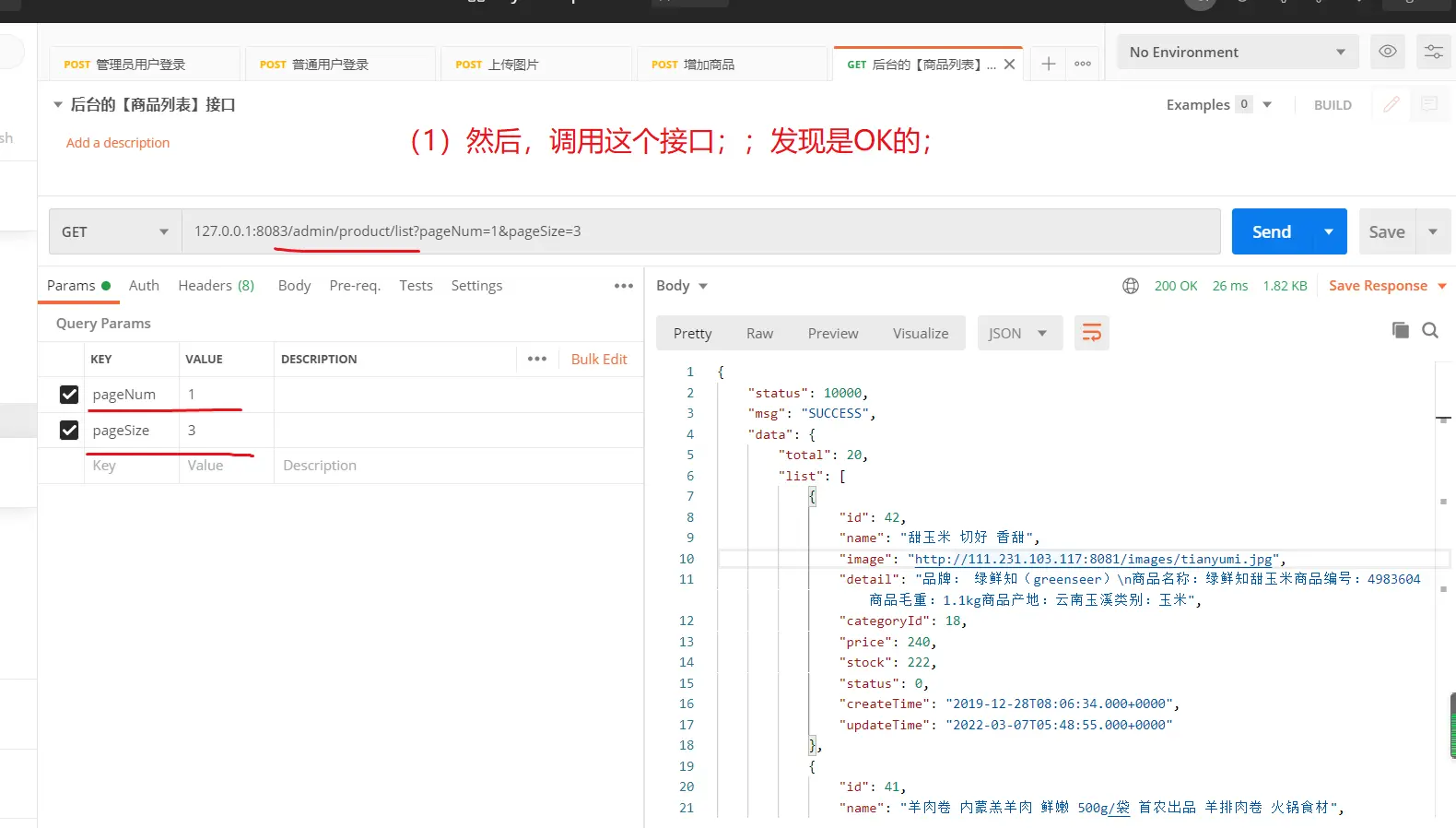Close the 后台的【商品列表】 request tab
This screenshot has height=828, width=1456.
(1009, 65)
